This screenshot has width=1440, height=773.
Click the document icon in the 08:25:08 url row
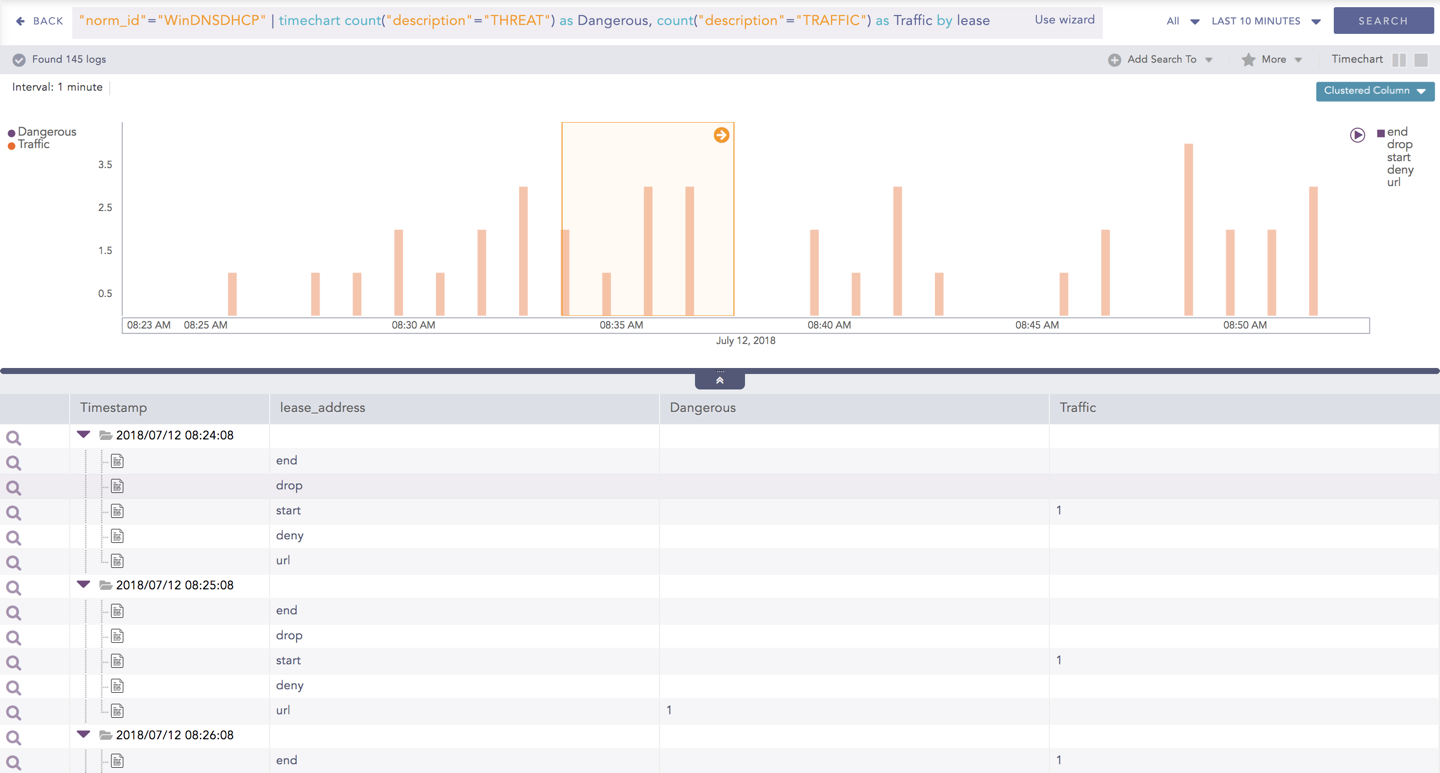[117, 711]
